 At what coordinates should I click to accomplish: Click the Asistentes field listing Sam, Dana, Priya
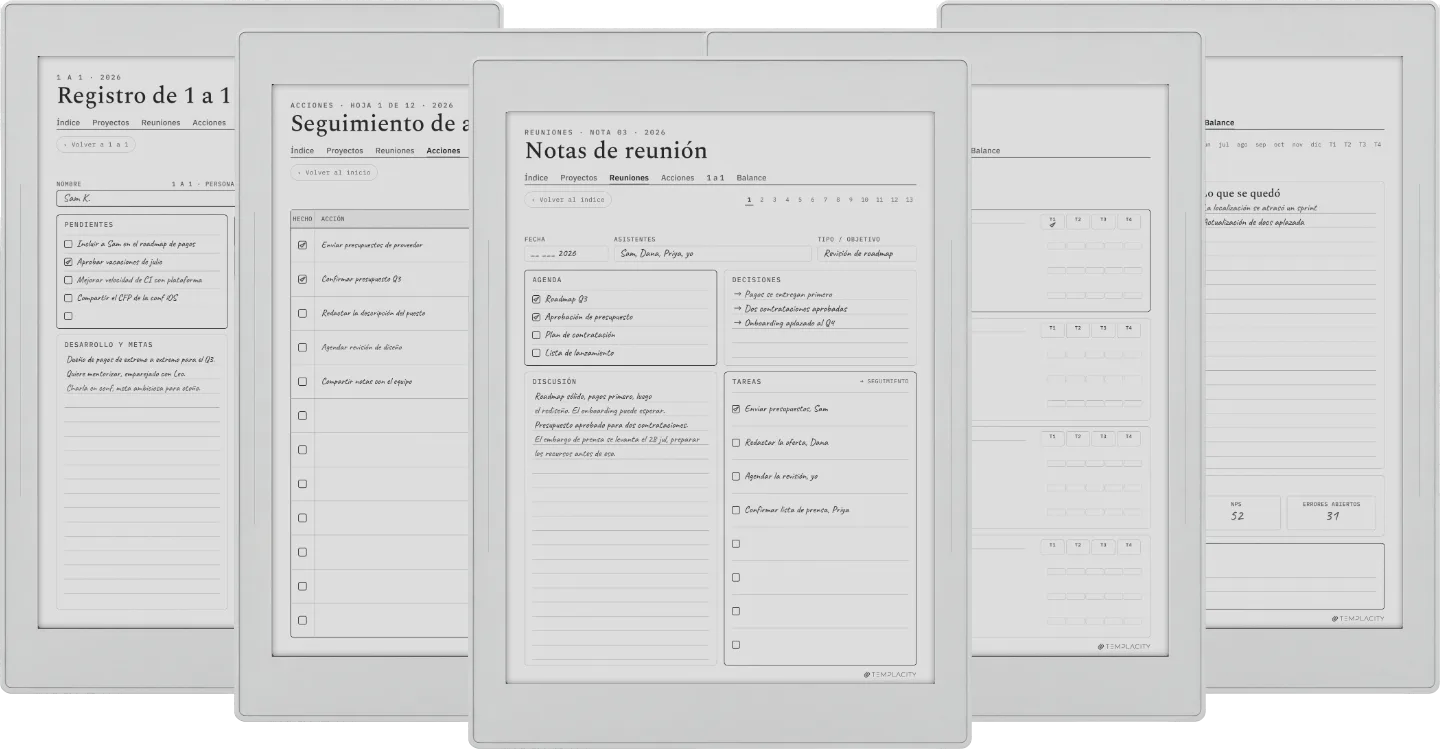tap(712, 254)
